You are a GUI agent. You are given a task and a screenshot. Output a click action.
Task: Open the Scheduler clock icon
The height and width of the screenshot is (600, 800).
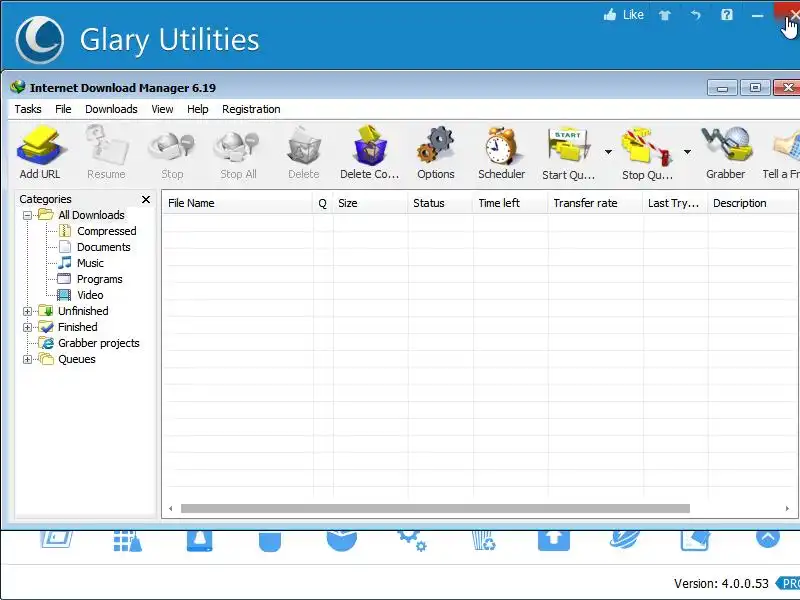click(502, 152)
